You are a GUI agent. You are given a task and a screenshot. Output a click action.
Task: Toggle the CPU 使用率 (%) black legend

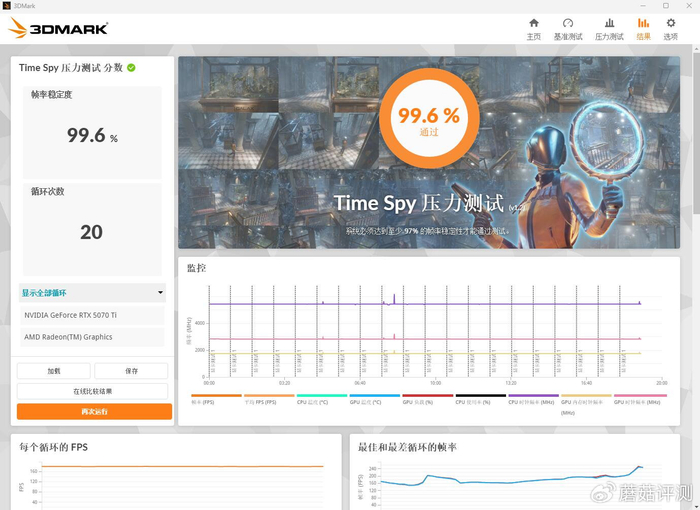point(480,399)
